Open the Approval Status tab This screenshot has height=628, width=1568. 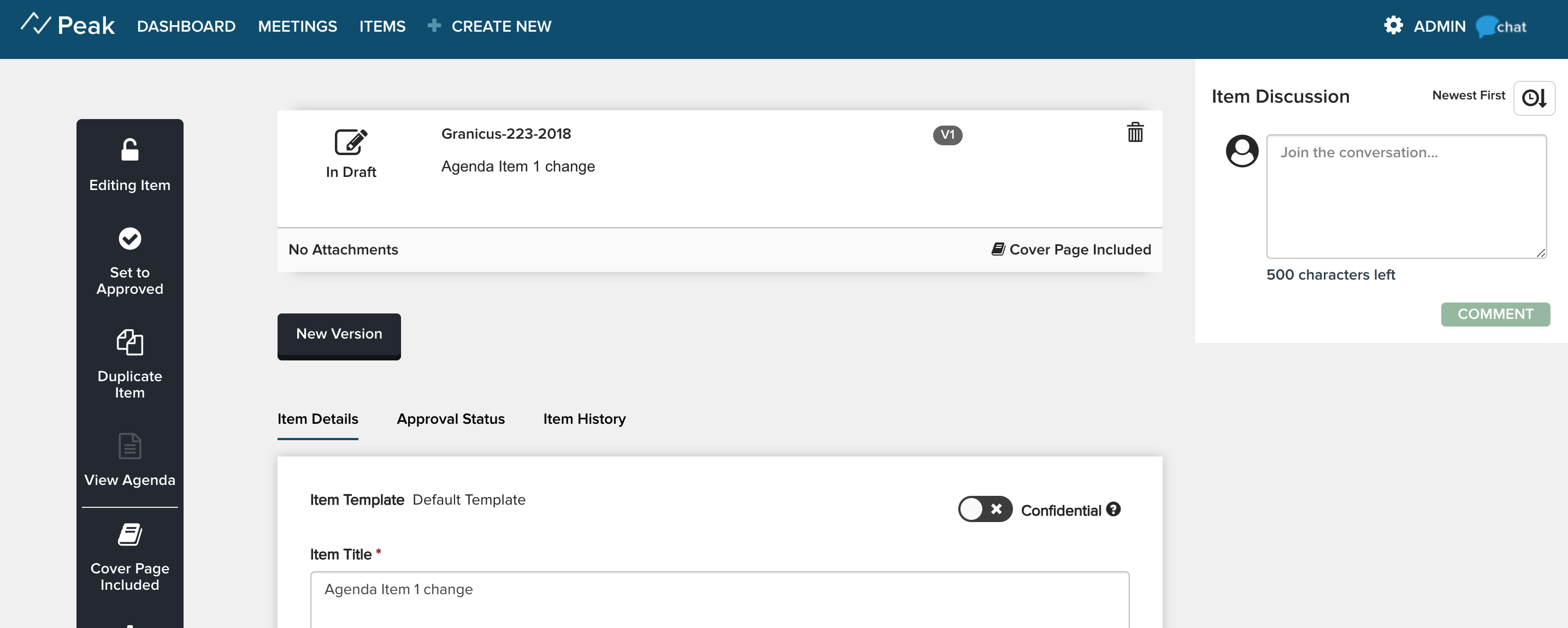coord(451,418)
